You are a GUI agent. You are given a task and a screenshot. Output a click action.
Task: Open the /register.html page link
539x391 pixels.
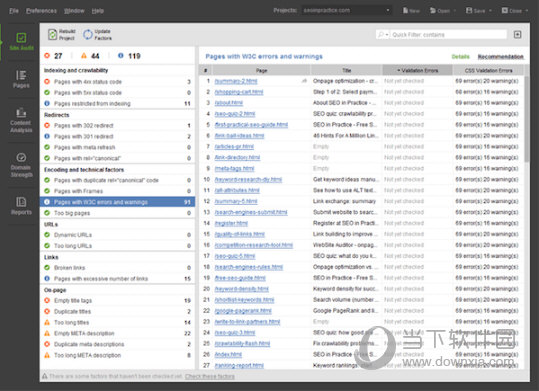(231, 223)
